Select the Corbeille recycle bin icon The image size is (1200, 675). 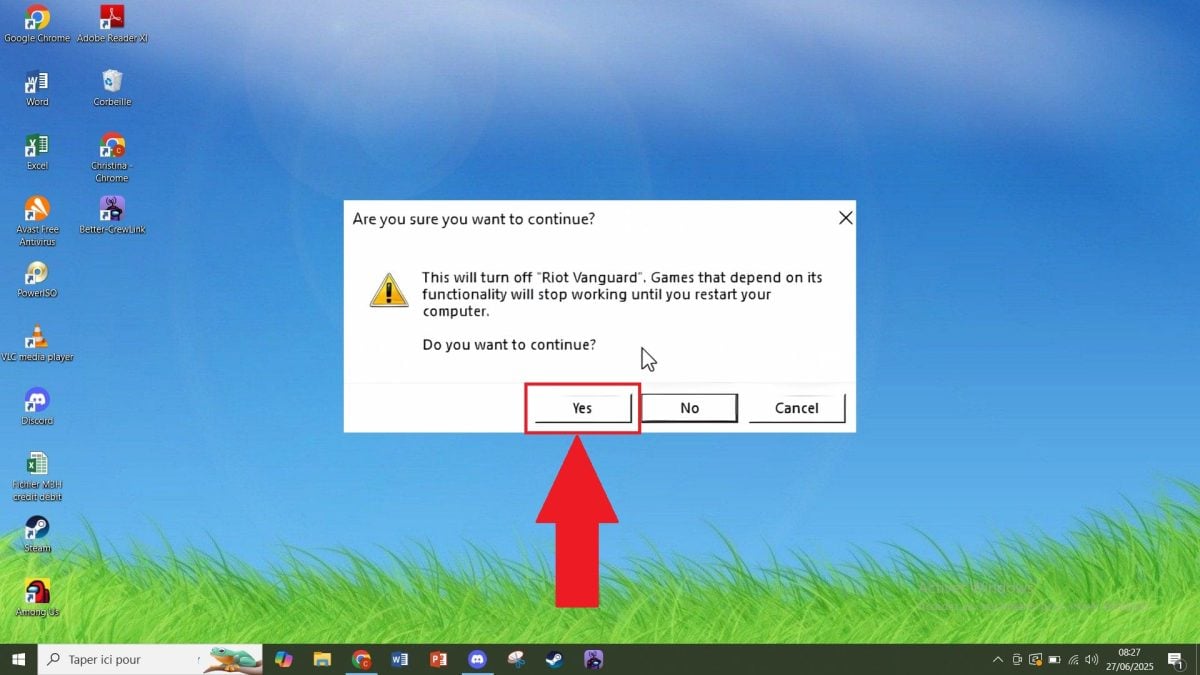tap(112, 83)
